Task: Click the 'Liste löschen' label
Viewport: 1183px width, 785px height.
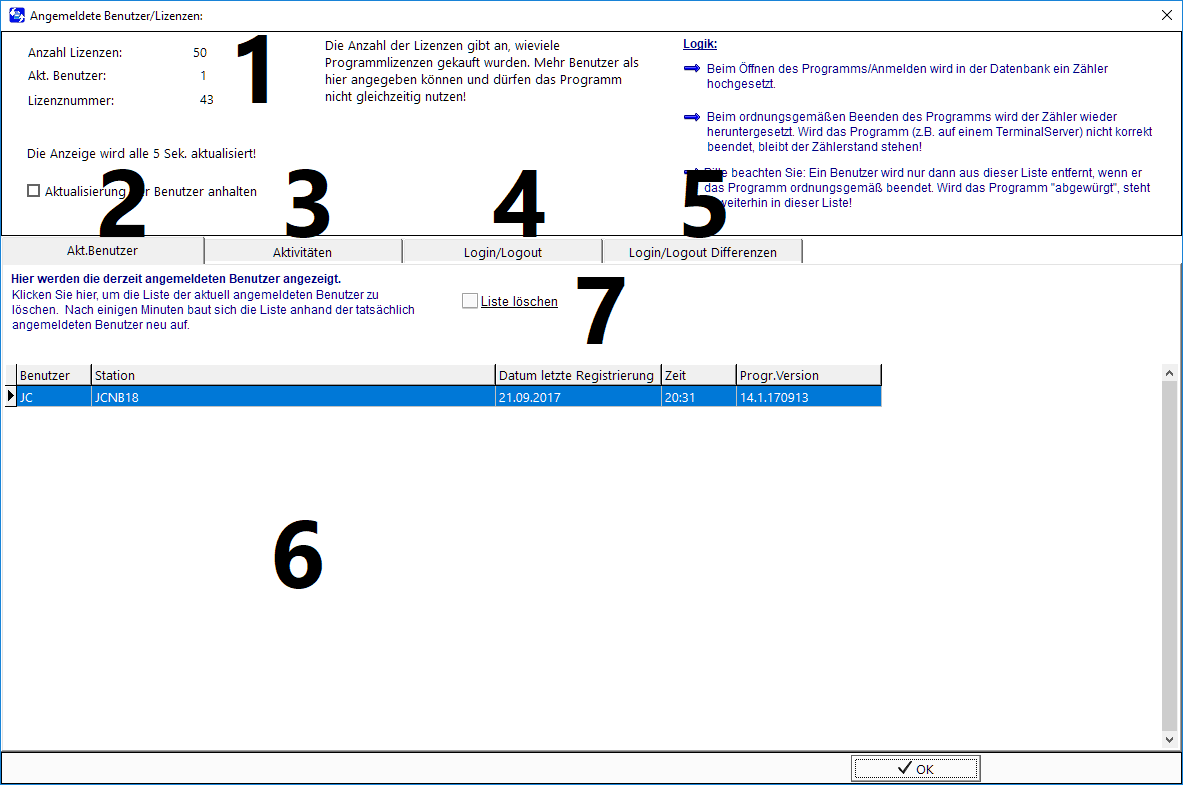Action: (x=519, y=301)
